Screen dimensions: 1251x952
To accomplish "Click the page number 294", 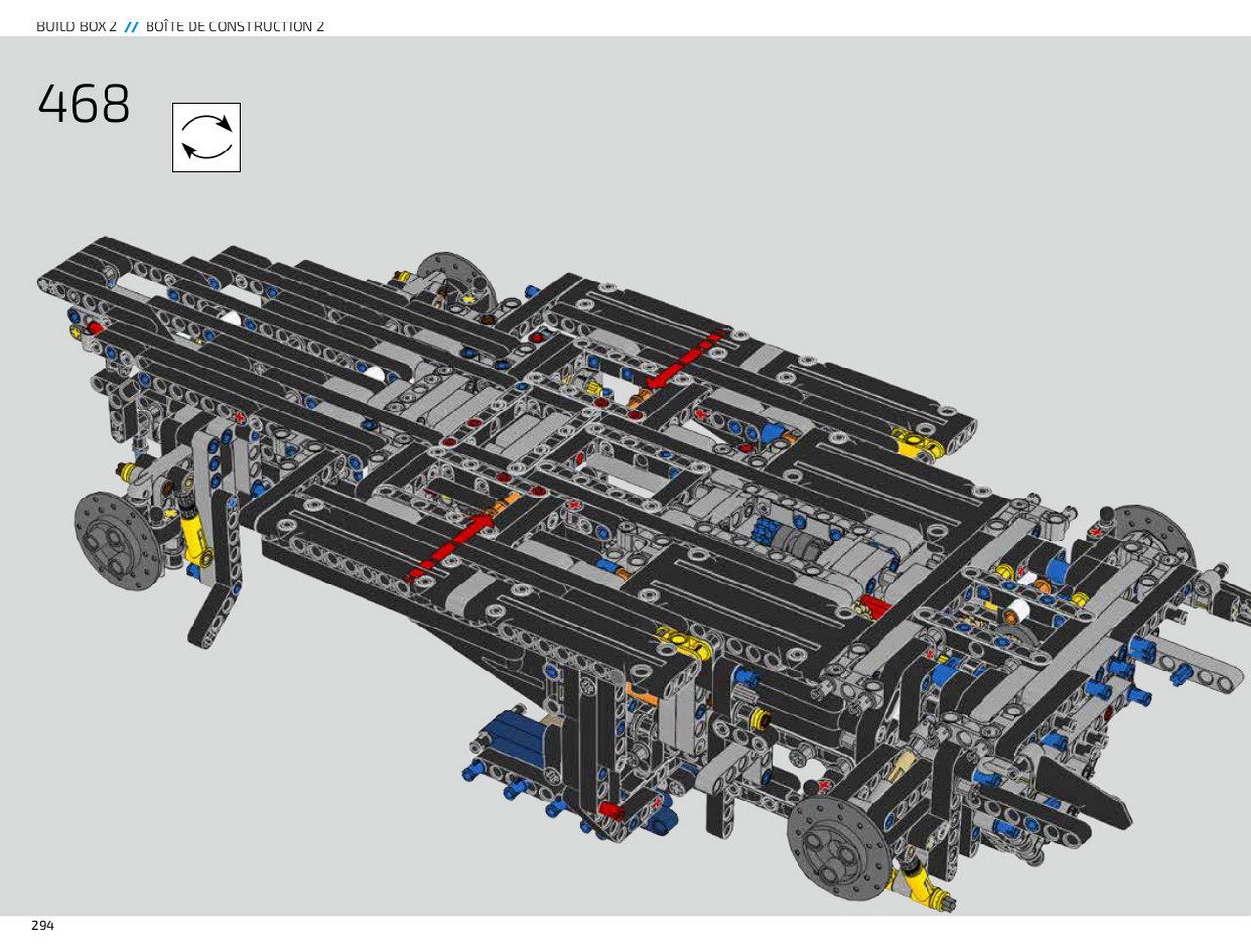I will click(x=43, y=925).
